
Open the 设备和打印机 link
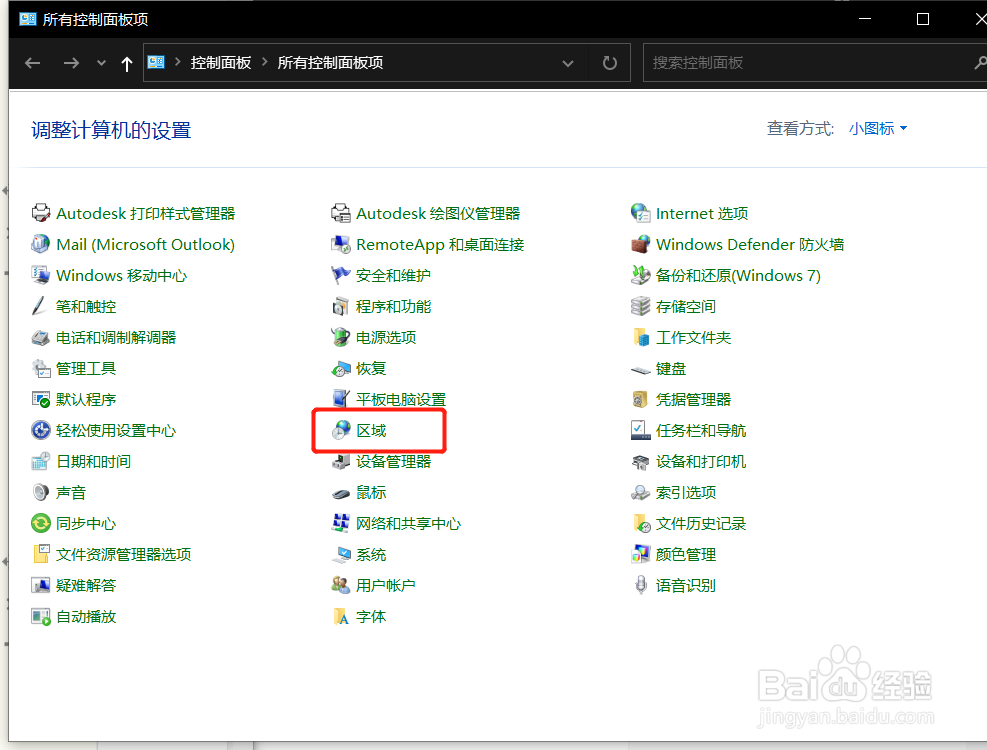(701, 462)
